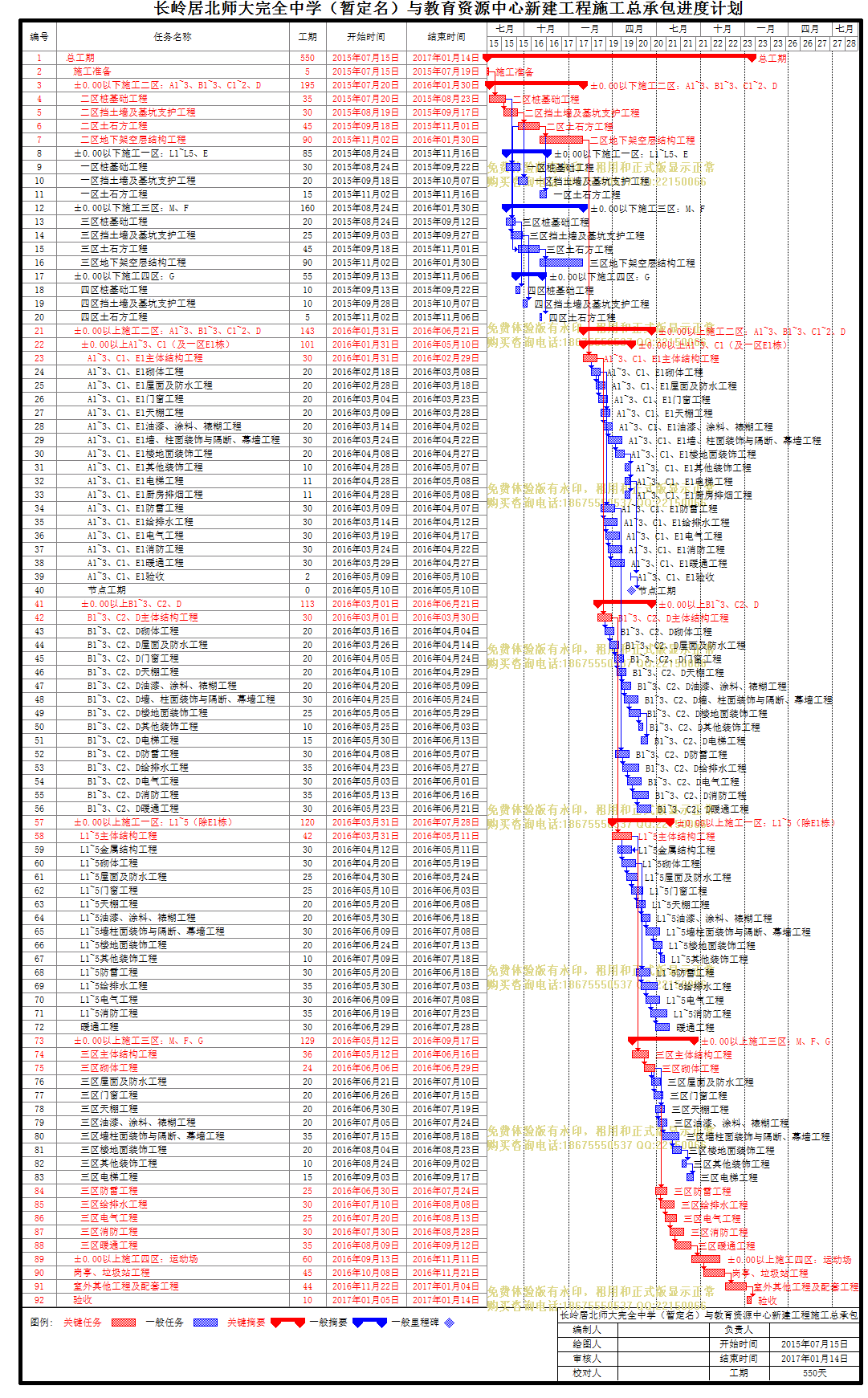Click the 审核人 field in the title block
The width and height of the screenshot is (868, 1398).
pos(586,1359)
